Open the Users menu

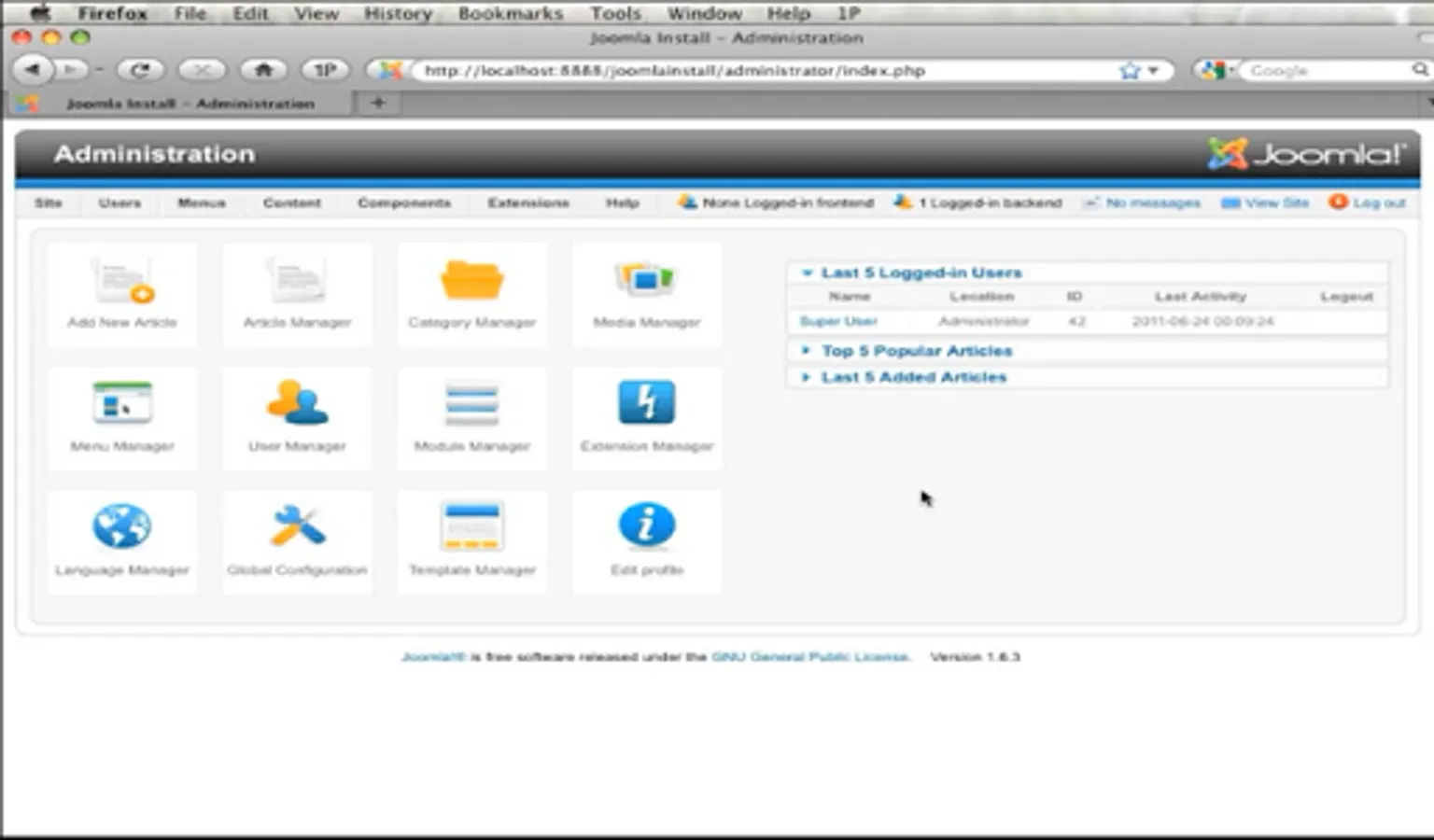click(x=119, y=203)
